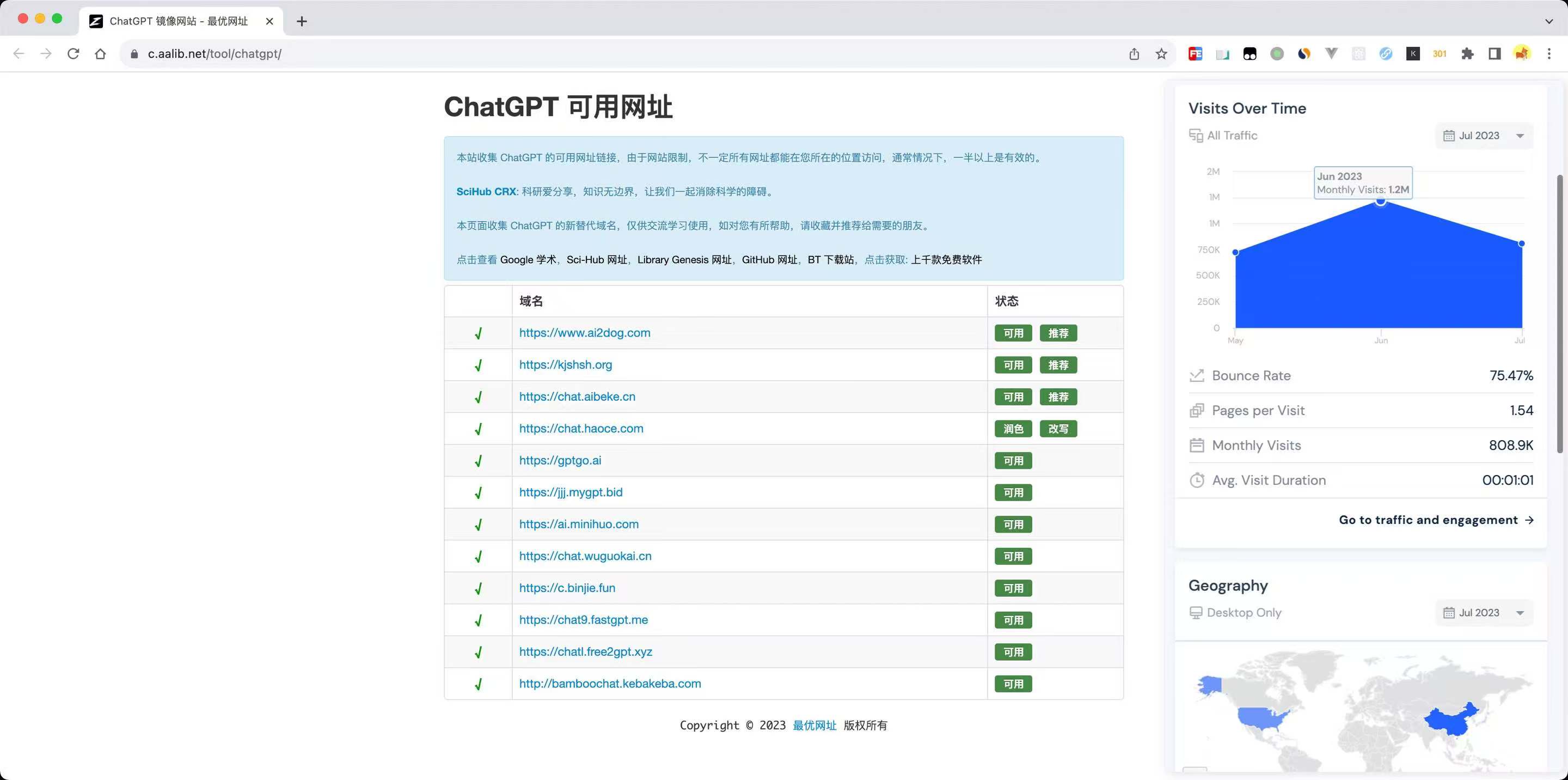Click the 改写 badge in chat.haoce.com row

(1058, 429)
